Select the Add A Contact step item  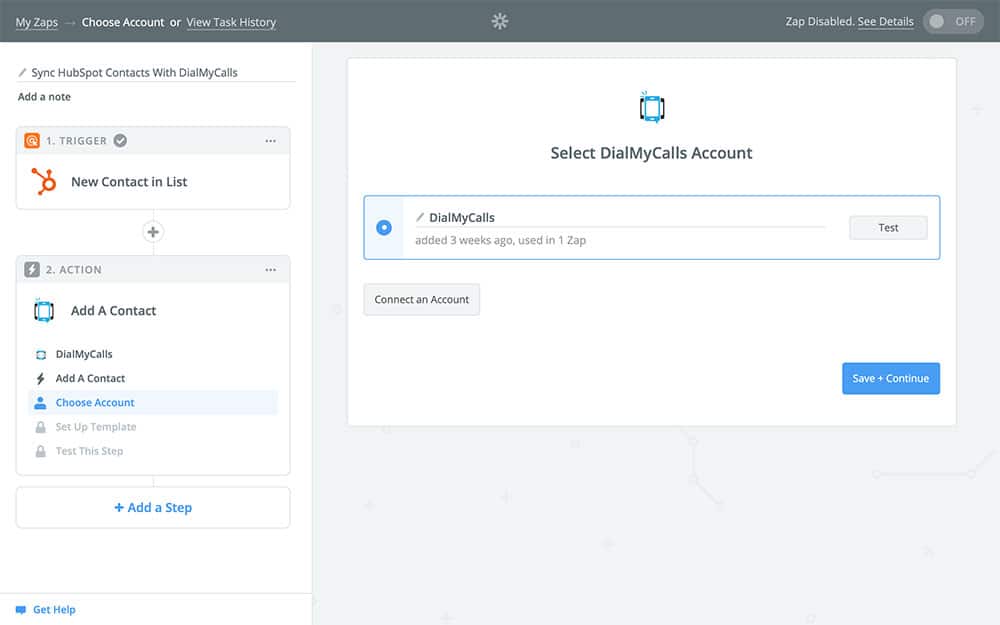[x=90, y=379]
